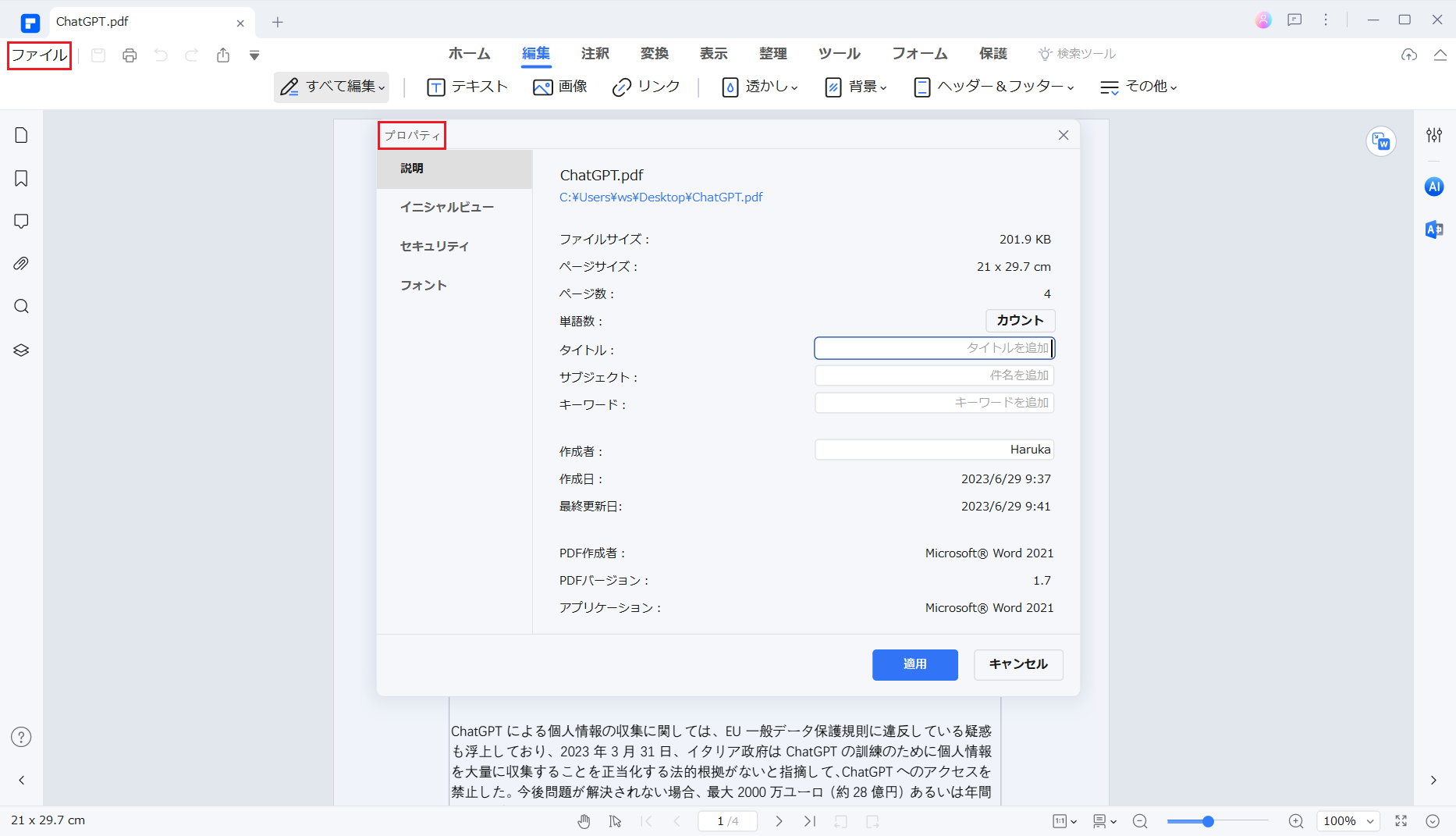Screen dimensions: 1456x836
Task: Click the AI translate icon
Action: [x=1434, y=229]
